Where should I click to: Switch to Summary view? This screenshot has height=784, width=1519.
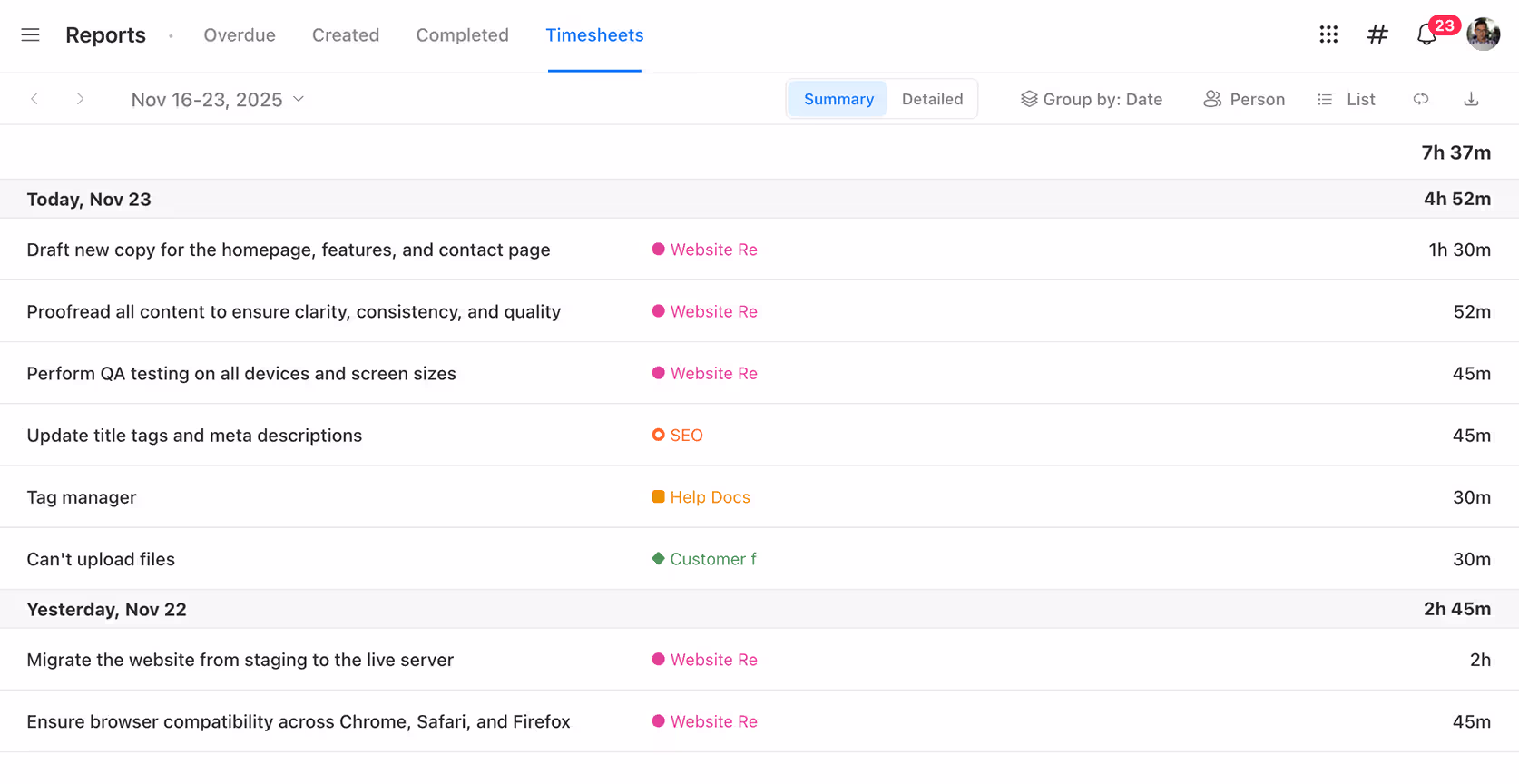click(x=838, y=99)
